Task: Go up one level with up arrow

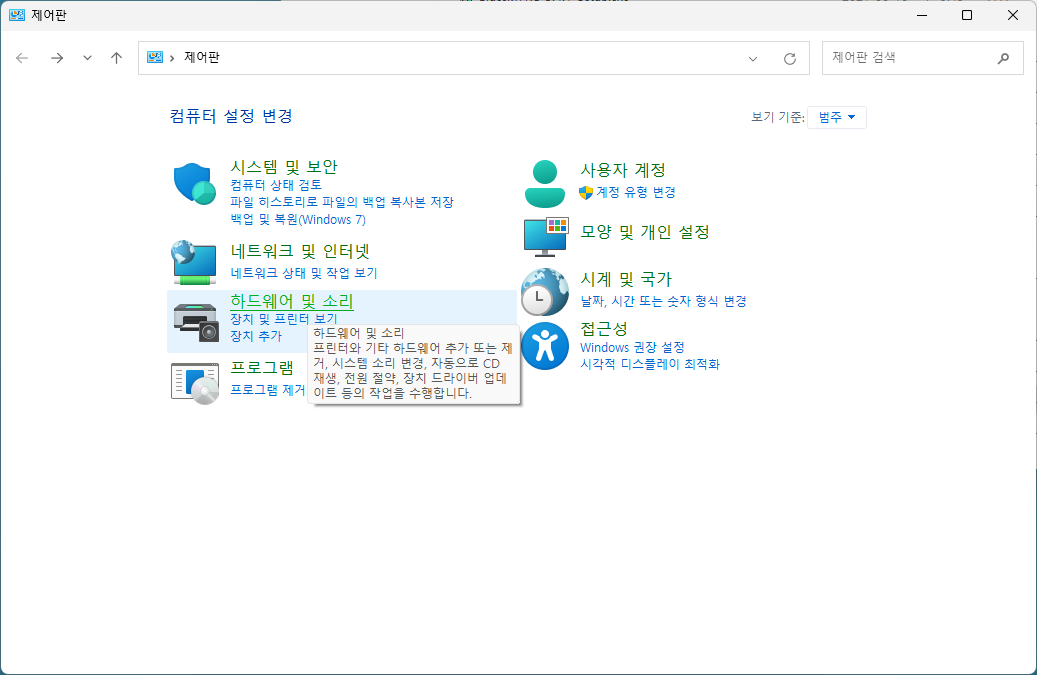Action: pyautogui.click(x=116, y=58)
